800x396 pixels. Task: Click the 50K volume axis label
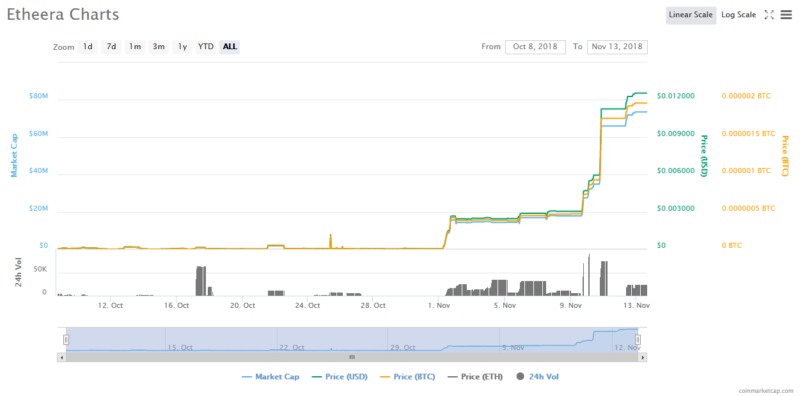coord(40,269)
